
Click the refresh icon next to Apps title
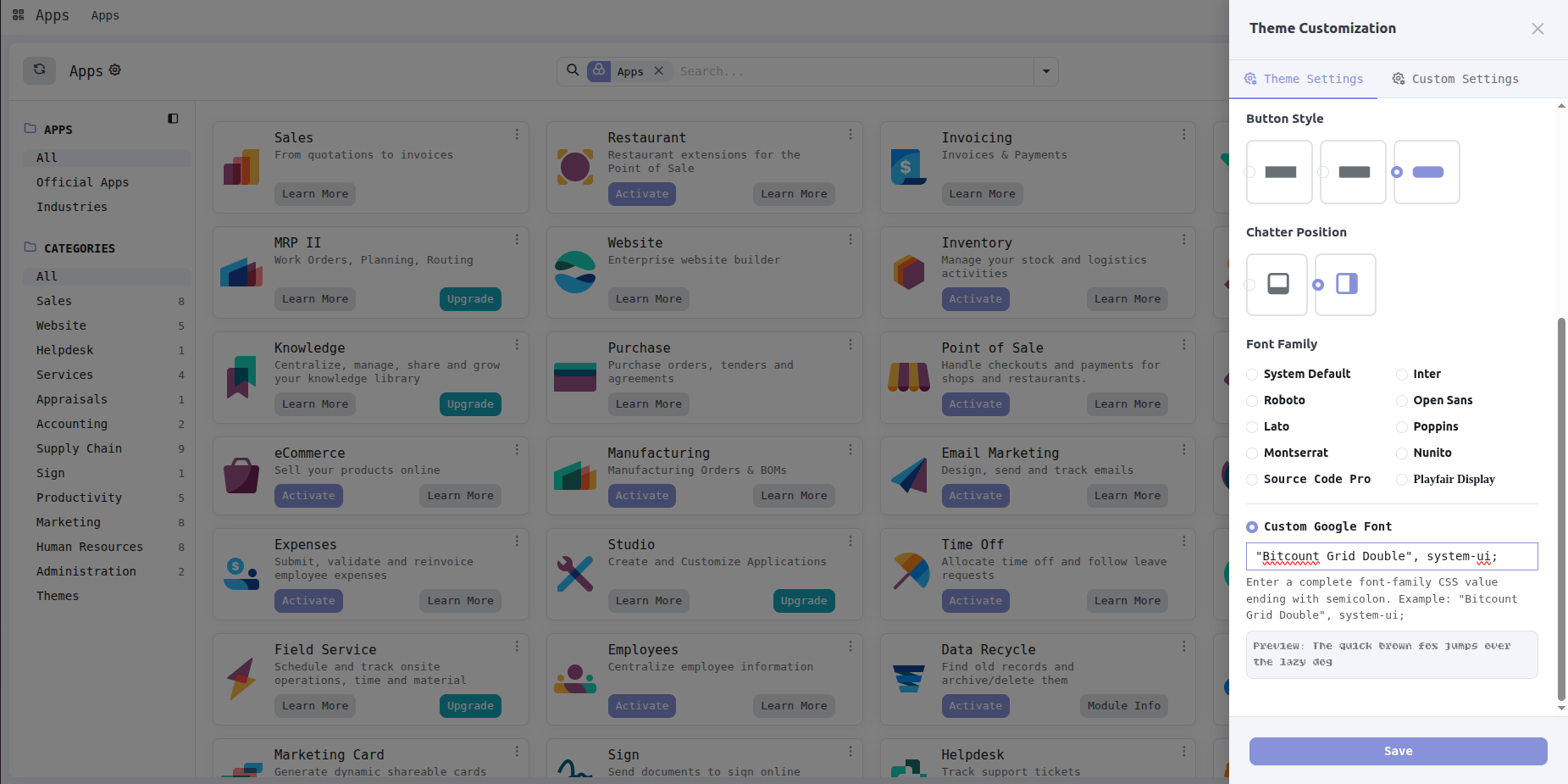pyautogui.click(x=39, y=70)
